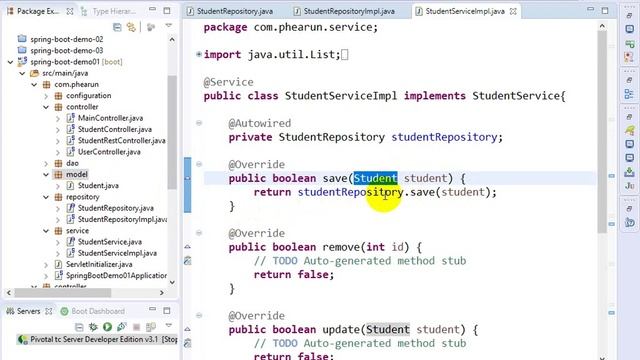Open UserController.java in tree
The image size is (640, 360).
click(x=109, y=152)
